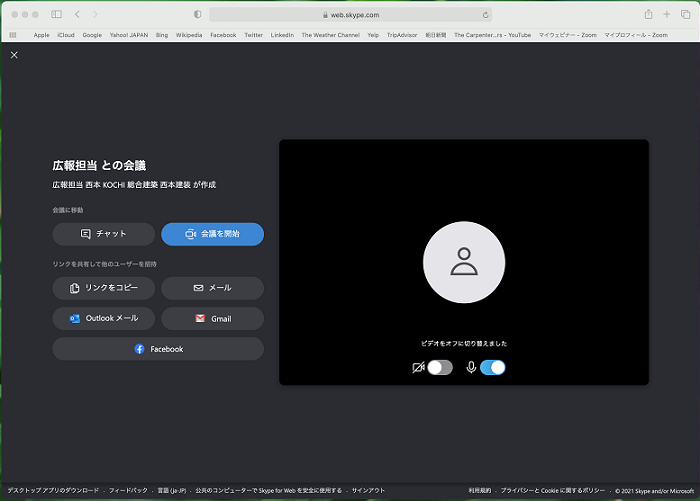Reload the page using the refresh icon
This screenshot has width=700, height=501.
pos(486,15)
